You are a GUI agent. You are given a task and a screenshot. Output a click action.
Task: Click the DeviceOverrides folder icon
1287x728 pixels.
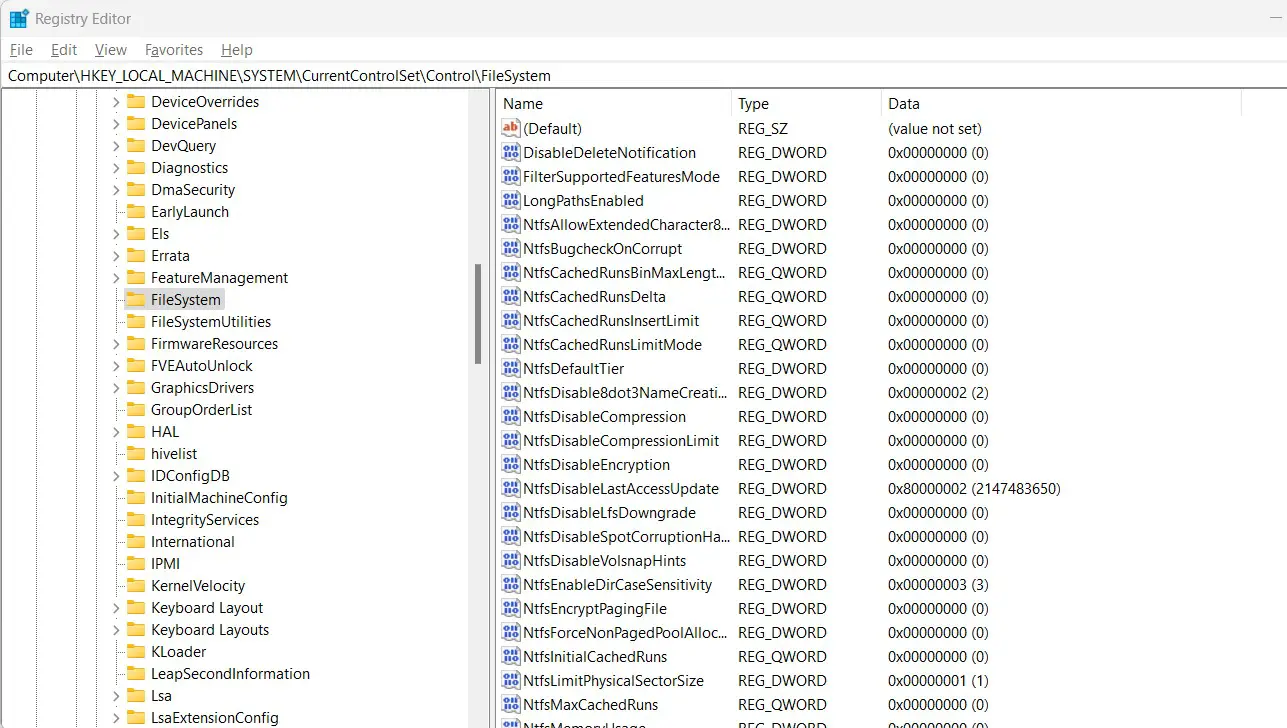[136, 102]
